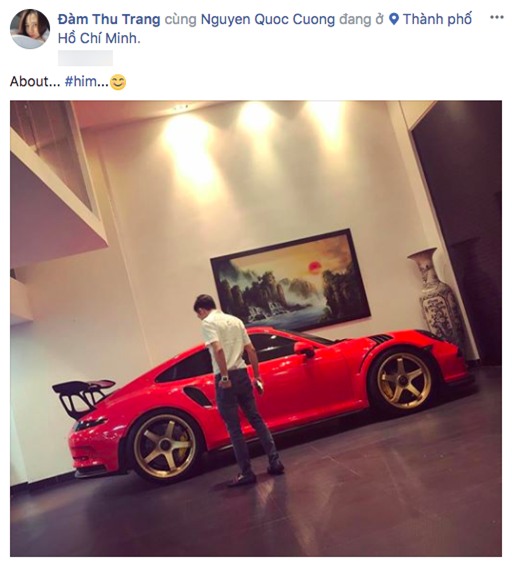512x564 pixels.
Task: Click the landscape painting in photo
Action: pyautogui.click(x=290, y=280)
